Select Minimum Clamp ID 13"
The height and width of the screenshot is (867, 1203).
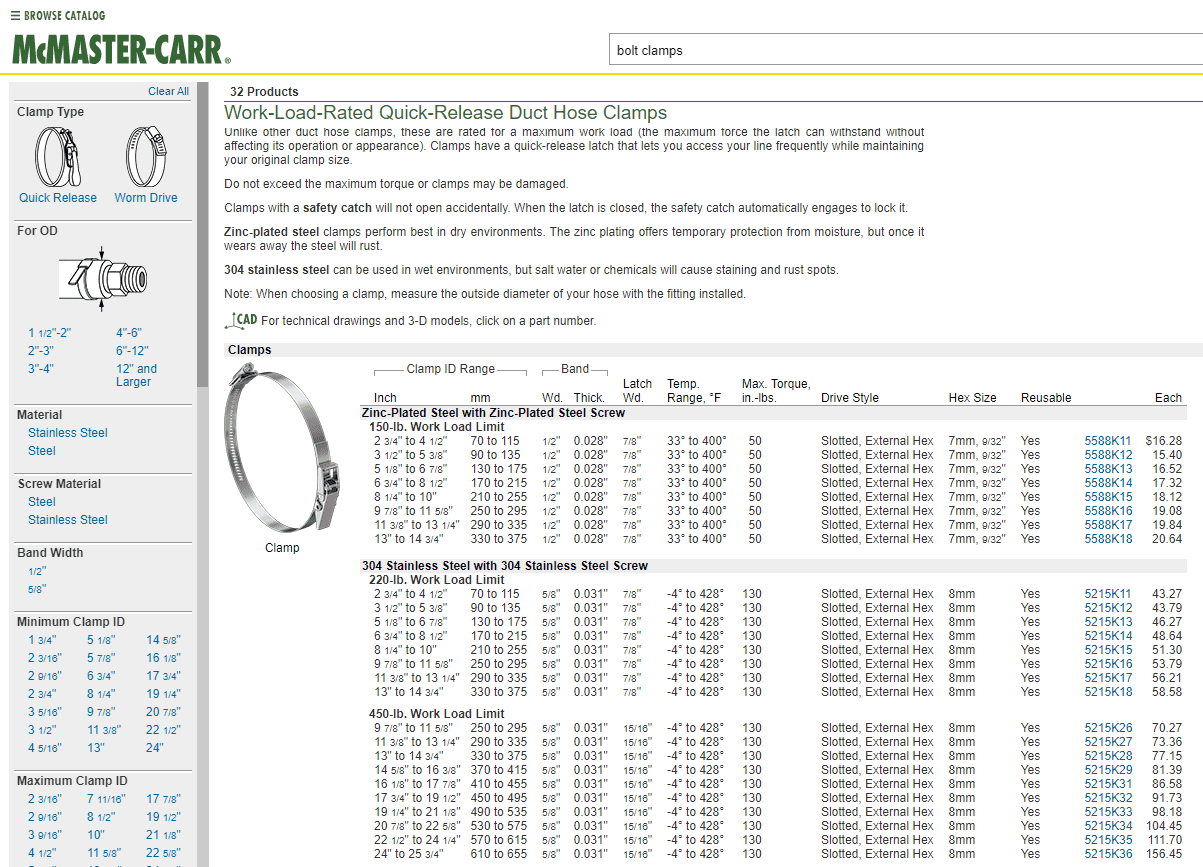pyautogui.click(x=96, y=748)
